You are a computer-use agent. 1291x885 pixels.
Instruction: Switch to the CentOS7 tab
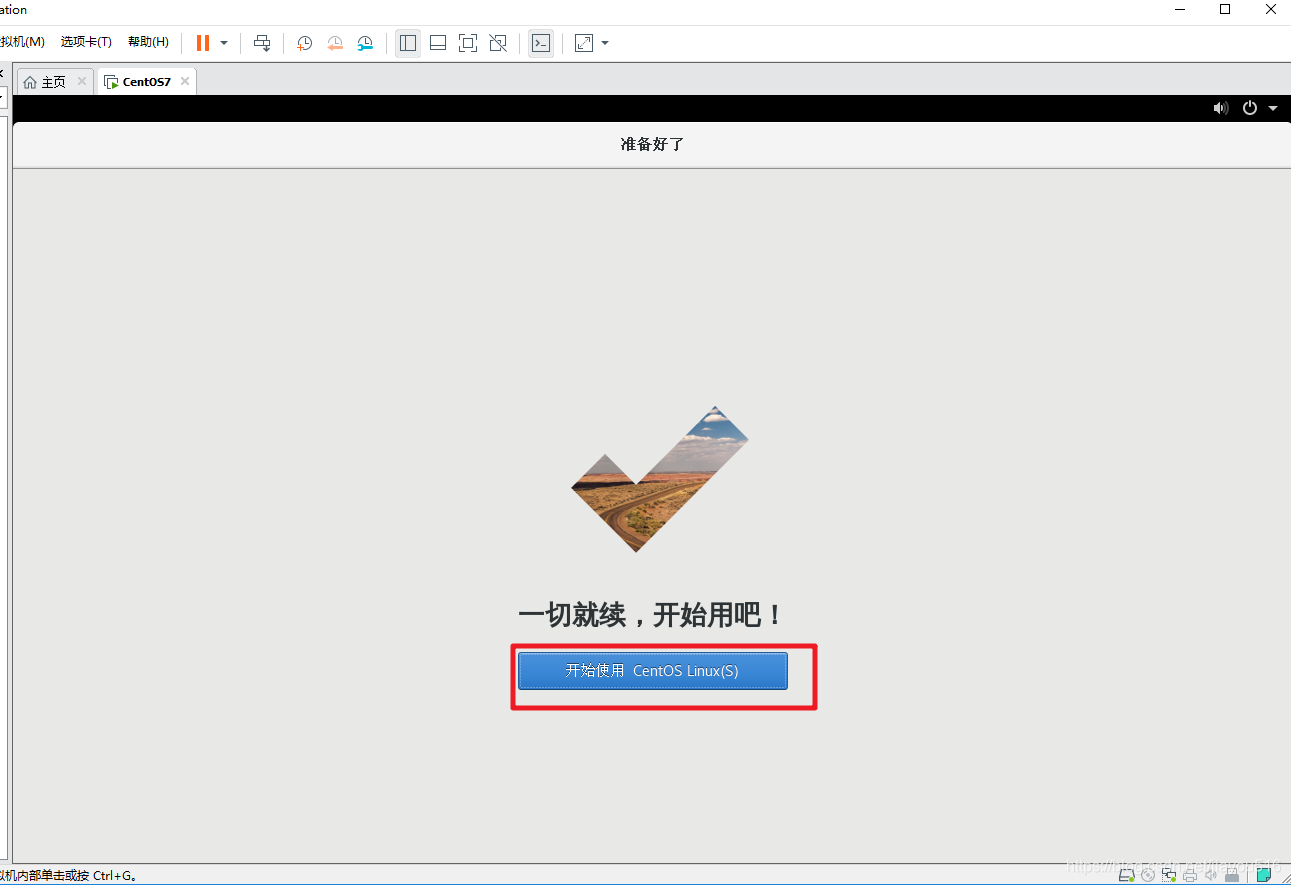(x=146, y=82)
